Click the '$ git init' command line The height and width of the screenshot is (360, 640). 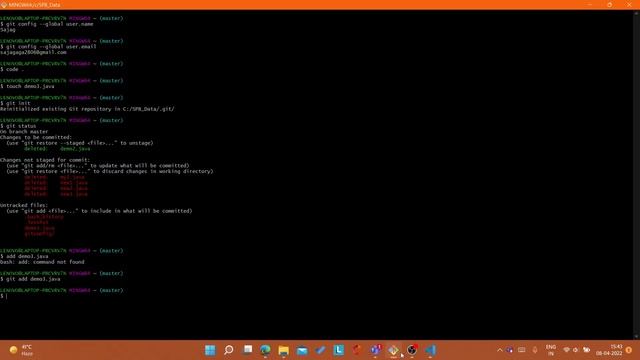[16, 104]
